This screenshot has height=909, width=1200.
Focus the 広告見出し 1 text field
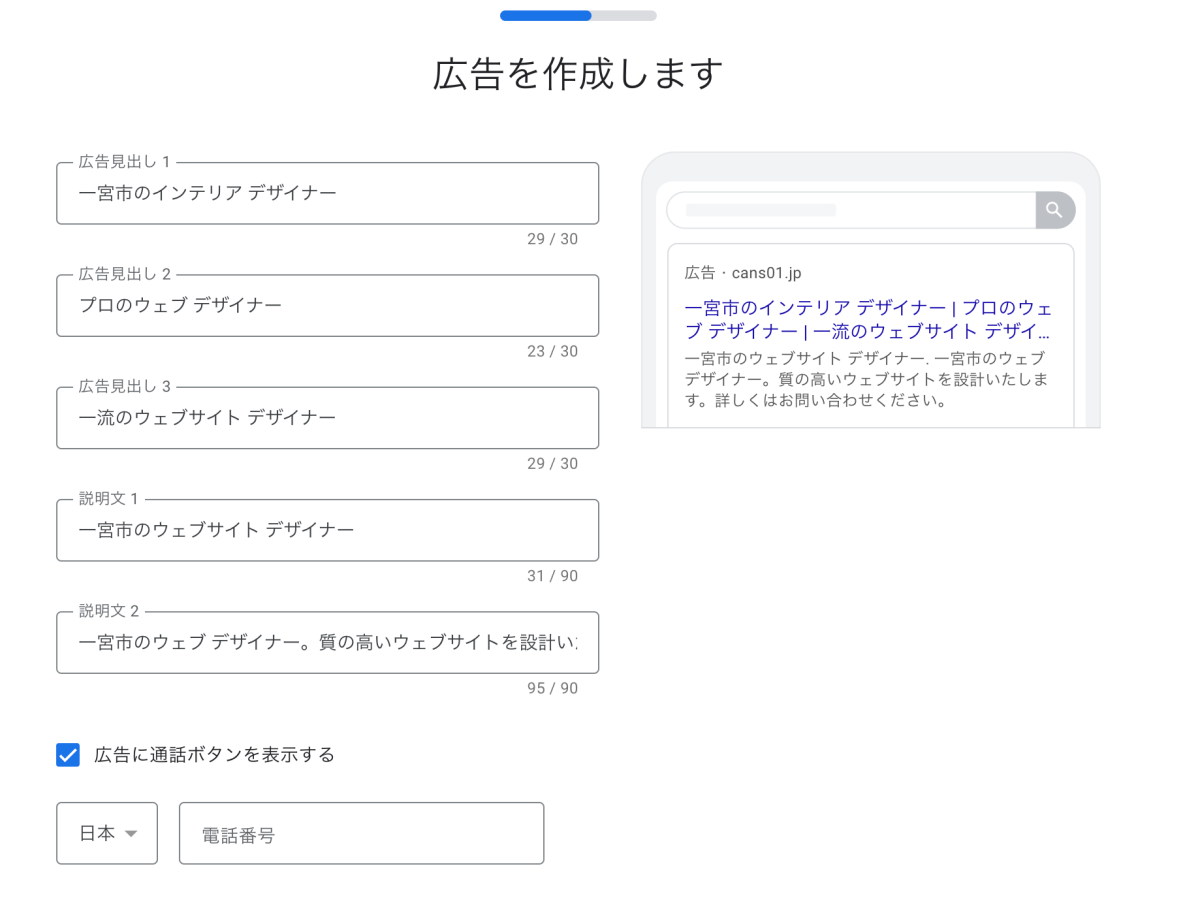point(327,194)
